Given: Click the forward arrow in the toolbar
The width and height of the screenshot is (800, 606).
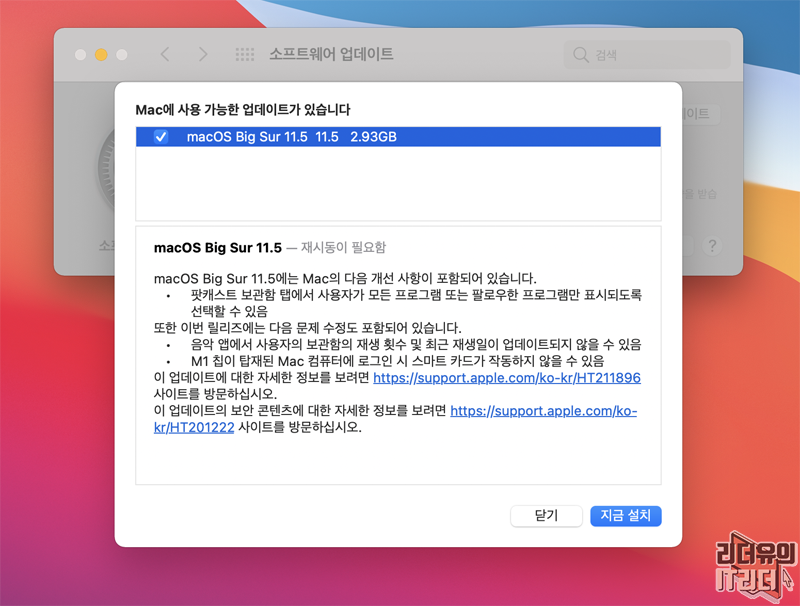Looking at the screenshot, I should [x=203, y=54].
